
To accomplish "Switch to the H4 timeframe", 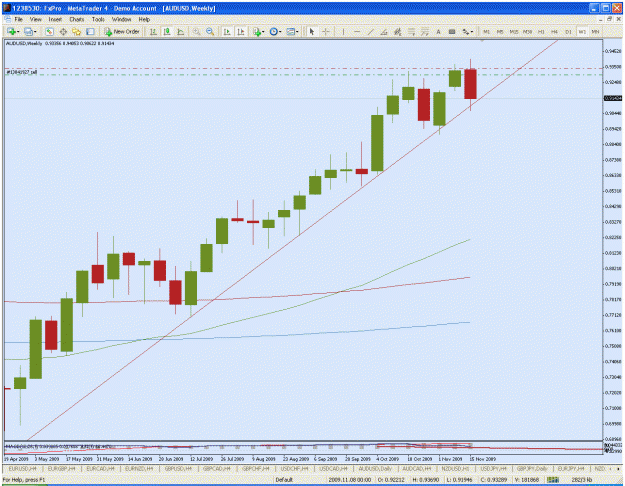I will [554, 31].
